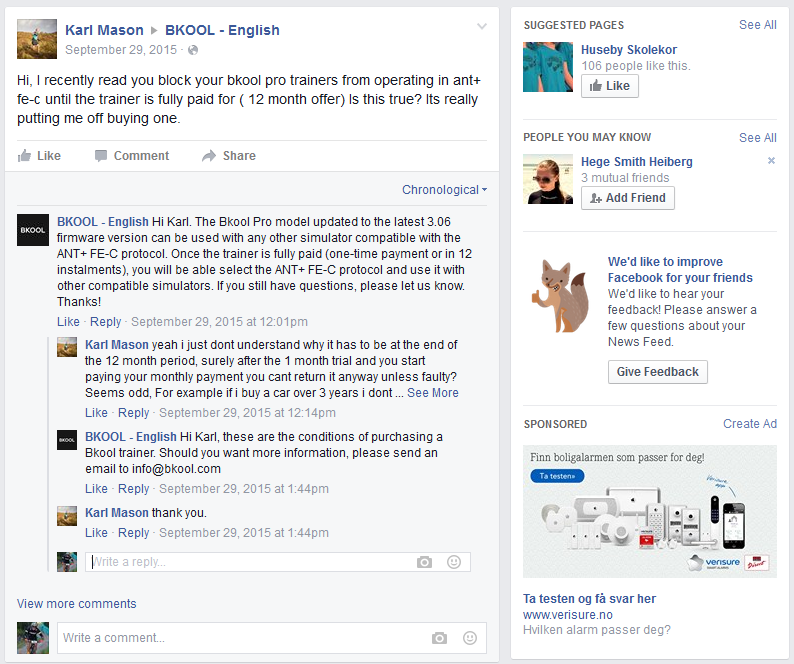Click the thumbs-up Like icon under the post
This screenshot has height=664, width=794.
pyautogui.click(x=24, y=155)
